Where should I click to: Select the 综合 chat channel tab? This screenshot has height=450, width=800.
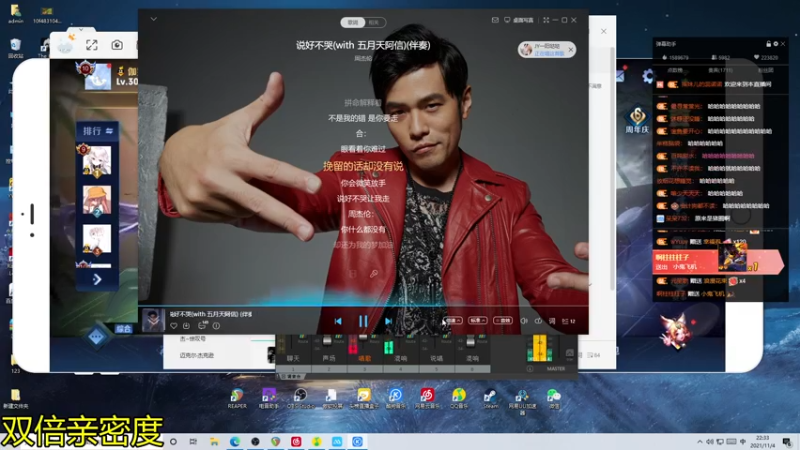coord(123,329)
